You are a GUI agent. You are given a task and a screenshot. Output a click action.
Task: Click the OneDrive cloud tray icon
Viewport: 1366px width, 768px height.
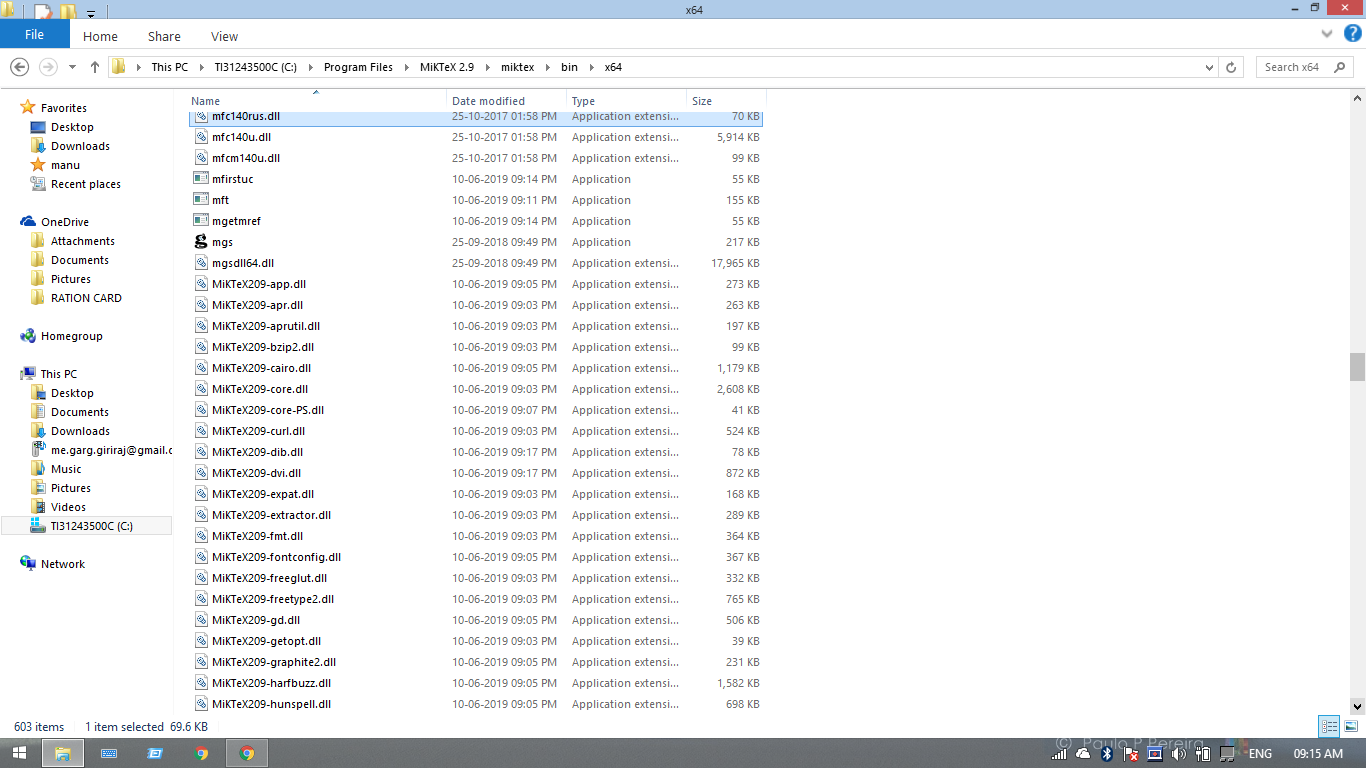coord(1083,753)
